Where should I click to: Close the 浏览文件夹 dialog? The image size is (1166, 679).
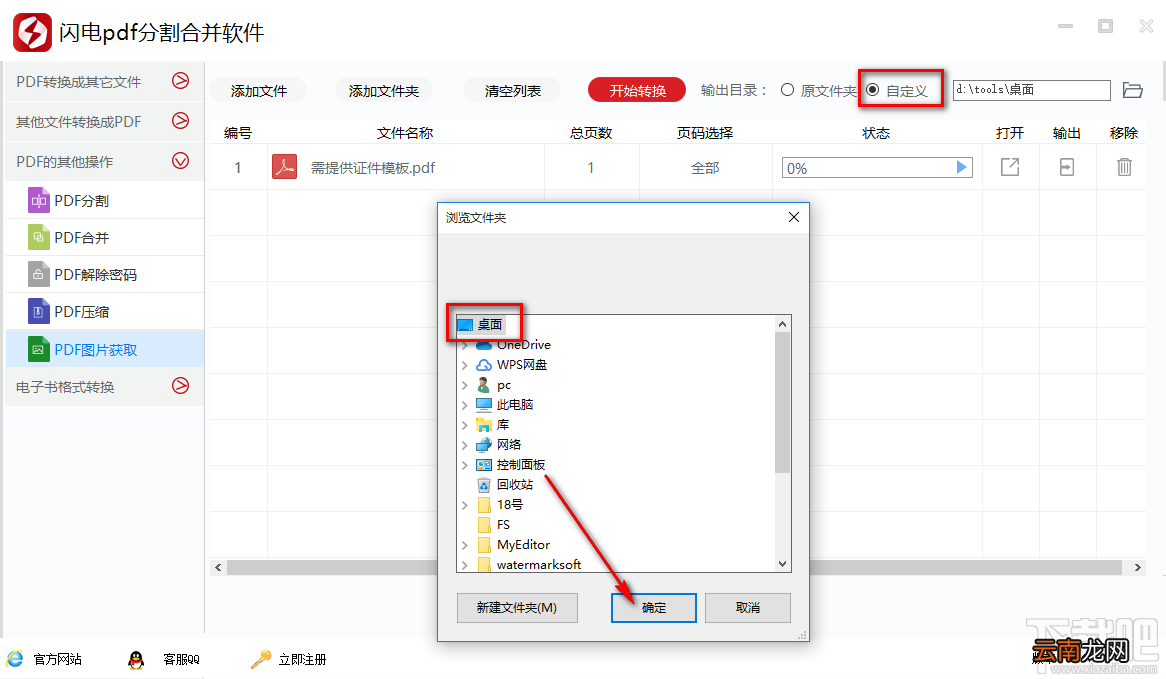(793, 217)
